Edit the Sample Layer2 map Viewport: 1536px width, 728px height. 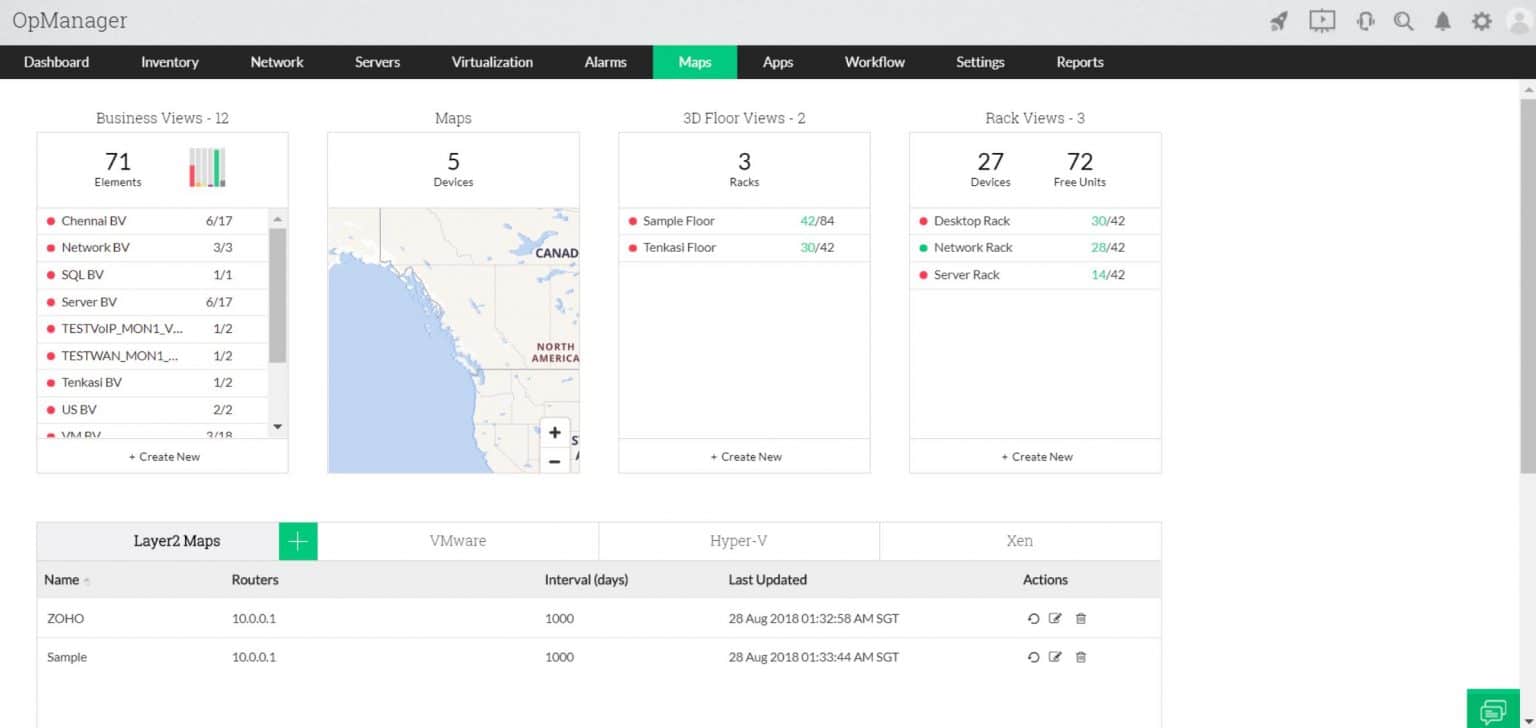(1057, 657)
